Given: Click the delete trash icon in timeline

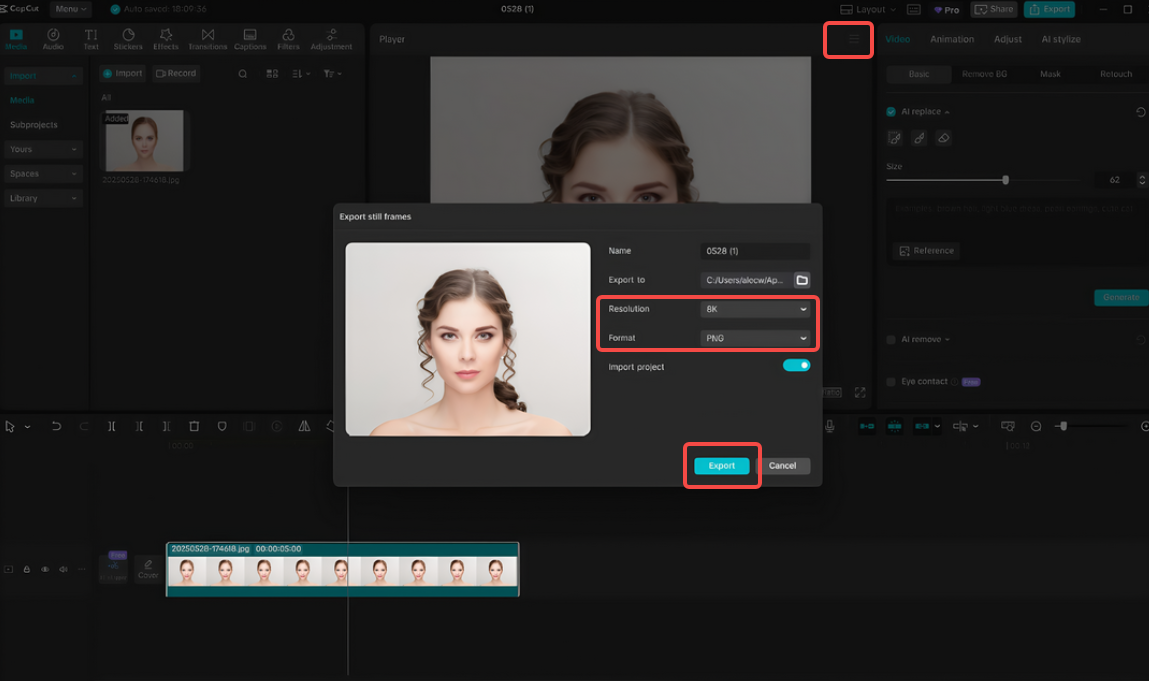Looking at the screenshot, I should coord(194,426).
